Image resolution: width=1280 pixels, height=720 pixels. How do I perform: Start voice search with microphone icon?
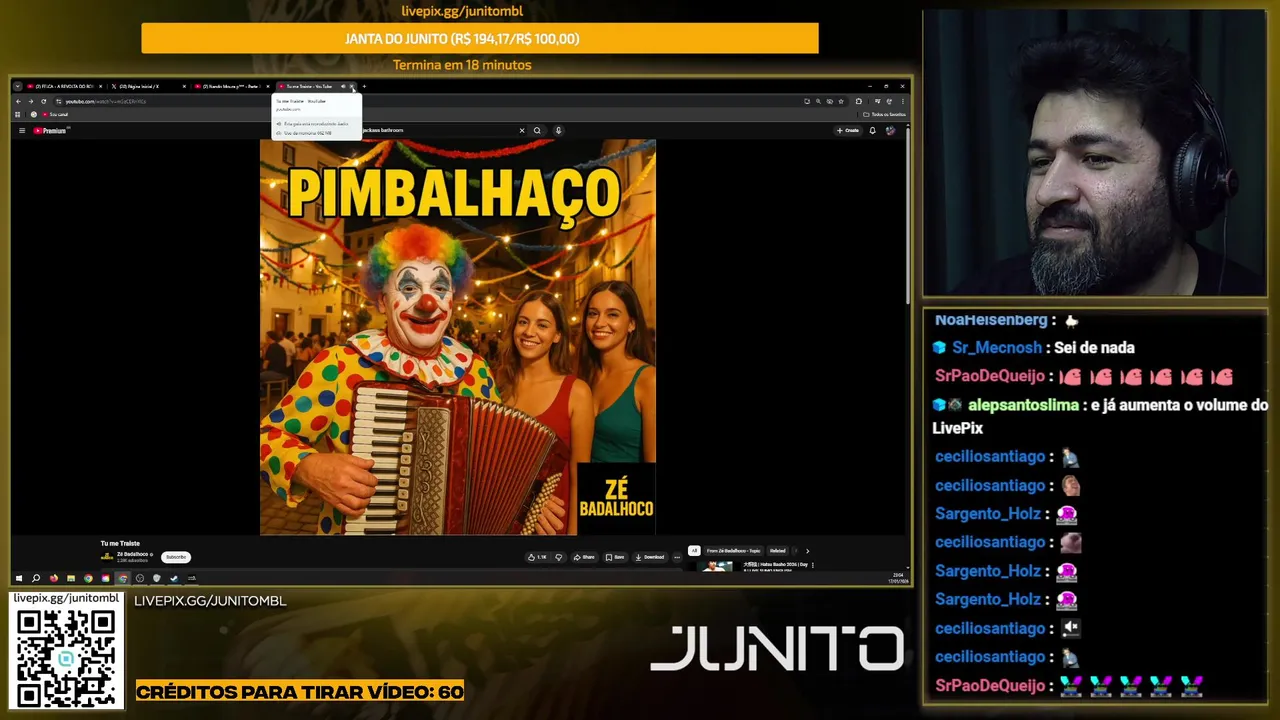coord(558,130)
